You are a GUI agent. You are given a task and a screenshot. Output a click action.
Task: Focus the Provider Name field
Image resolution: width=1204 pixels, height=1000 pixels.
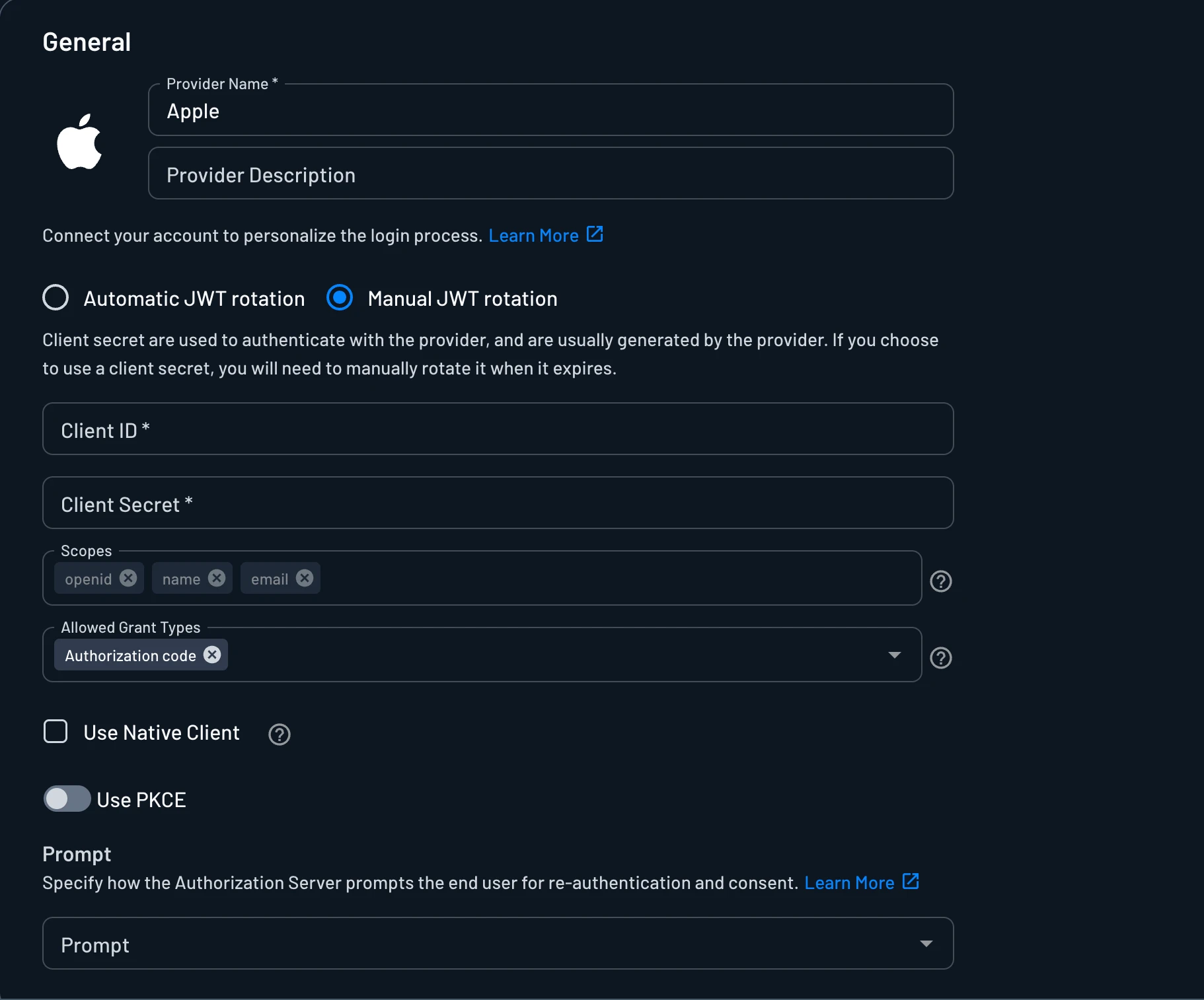pyautogui.click(x=550, y=110)
